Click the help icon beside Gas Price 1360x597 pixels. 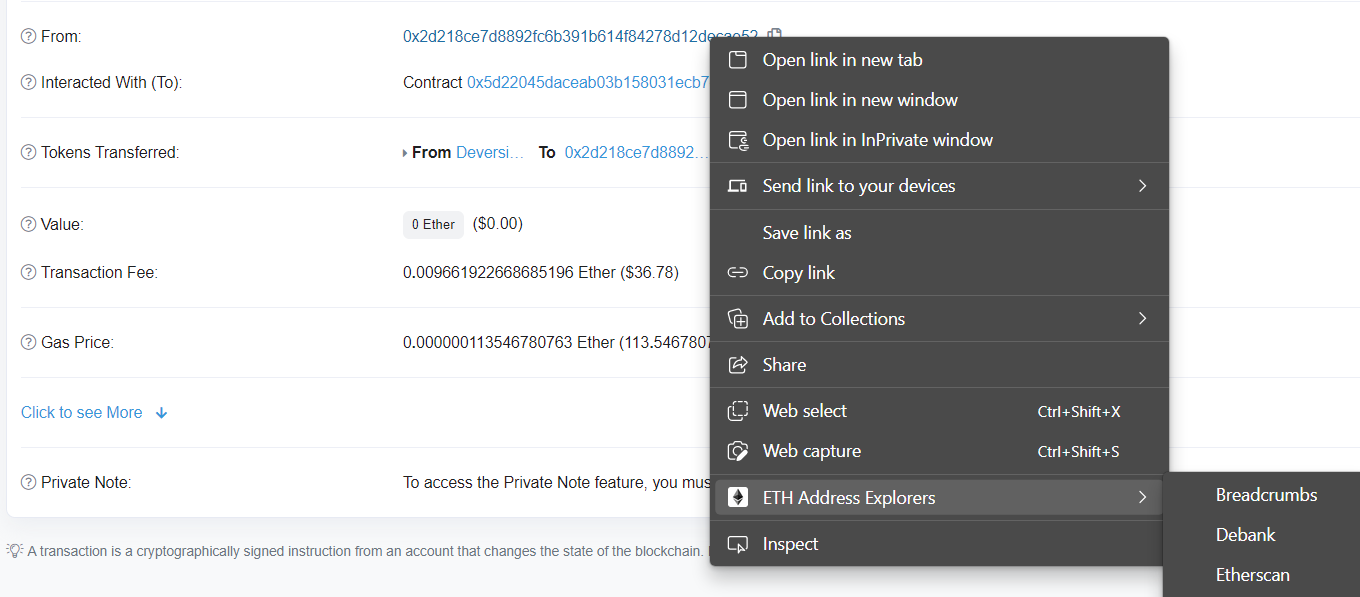pos(28,343)
